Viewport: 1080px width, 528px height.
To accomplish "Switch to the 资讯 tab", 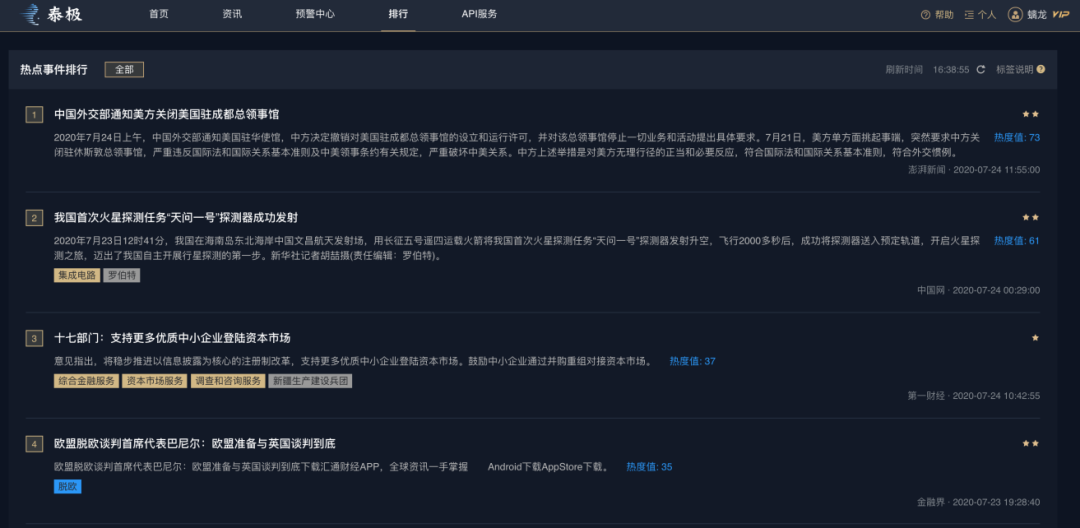I will pyautogui.click(x=232, y=14).
